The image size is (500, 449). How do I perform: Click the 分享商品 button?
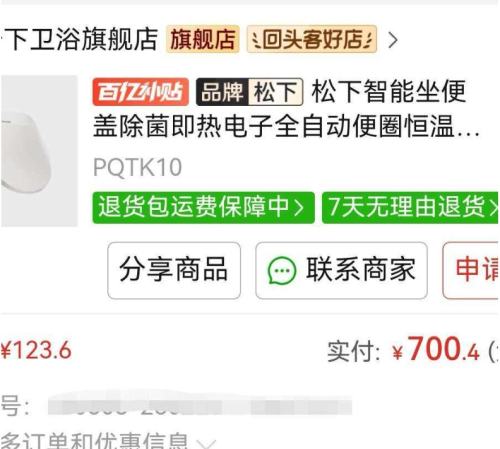174,270
